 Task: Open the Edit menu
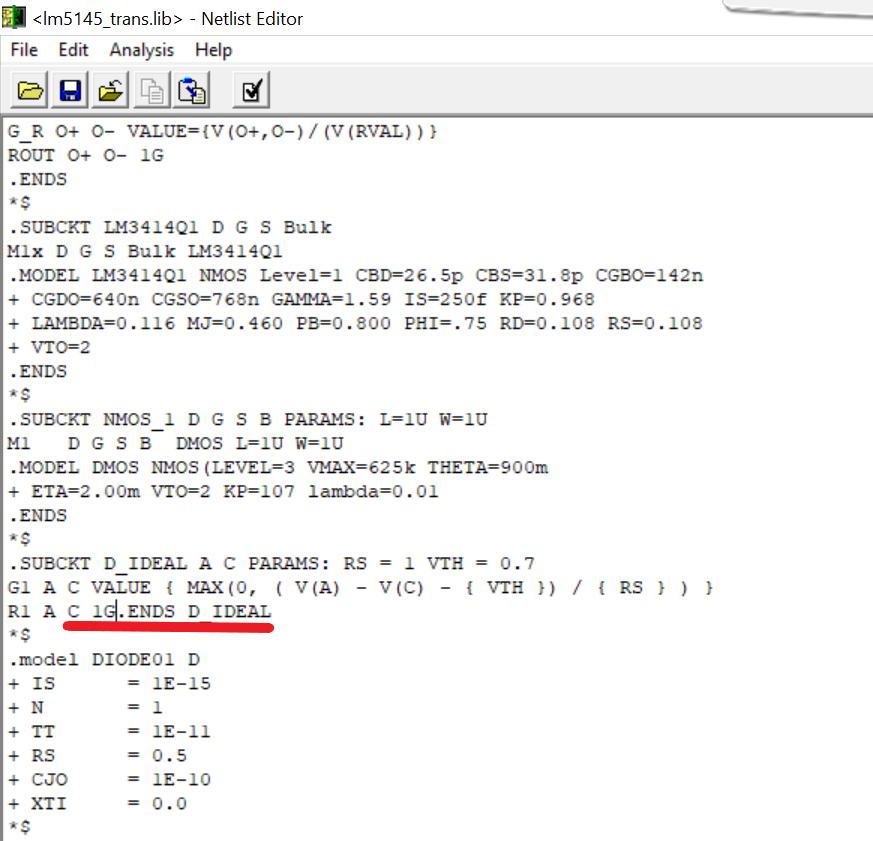pos(73,50)
